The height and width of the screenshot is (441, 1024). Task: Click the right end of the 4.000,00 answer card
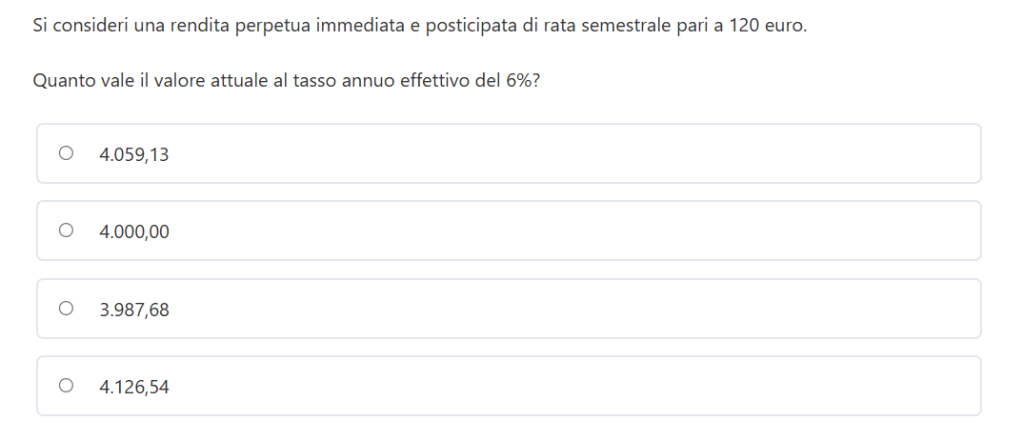click(x=950, y=232)
